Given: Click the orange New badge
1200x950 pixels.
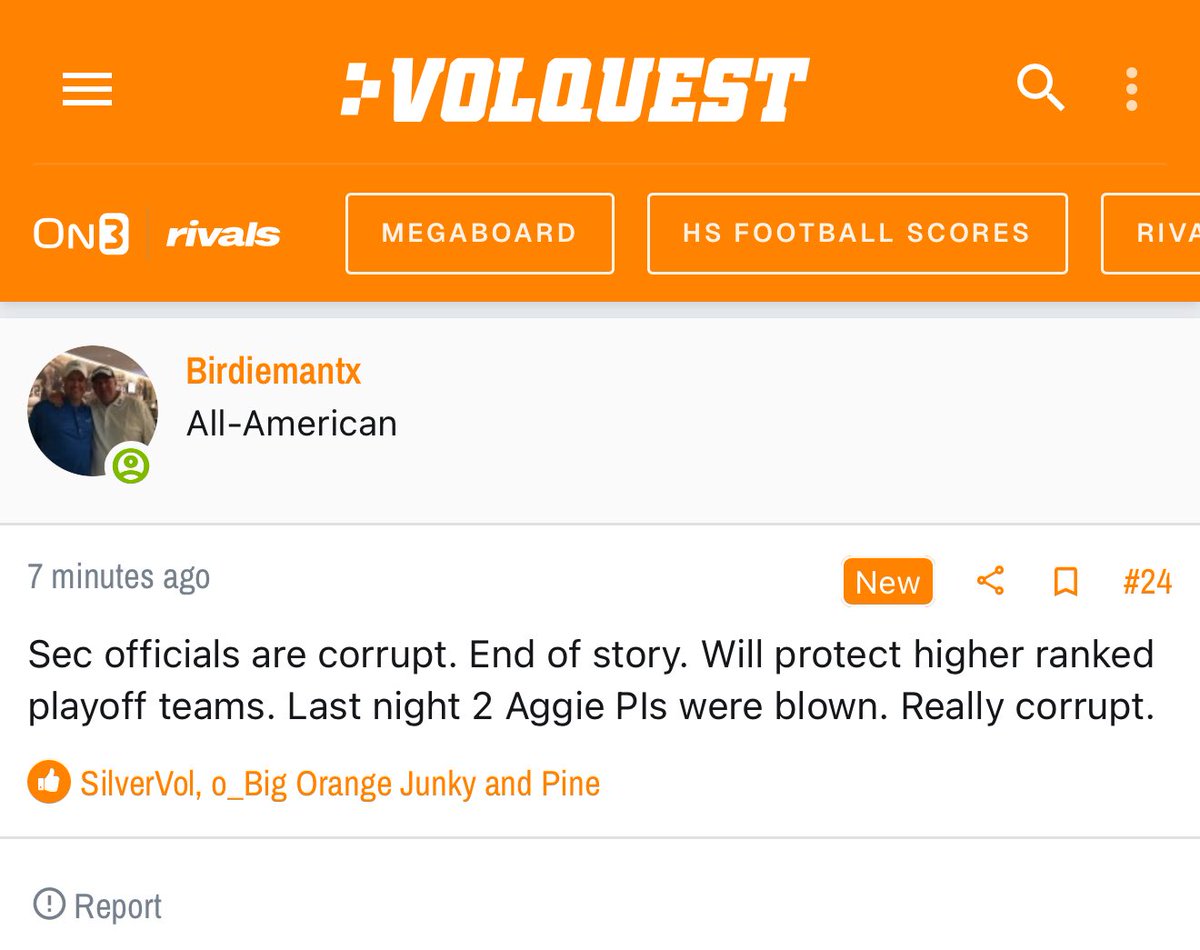Looking at the screenshot, I should pyautogui.click(x=887, y=581).
